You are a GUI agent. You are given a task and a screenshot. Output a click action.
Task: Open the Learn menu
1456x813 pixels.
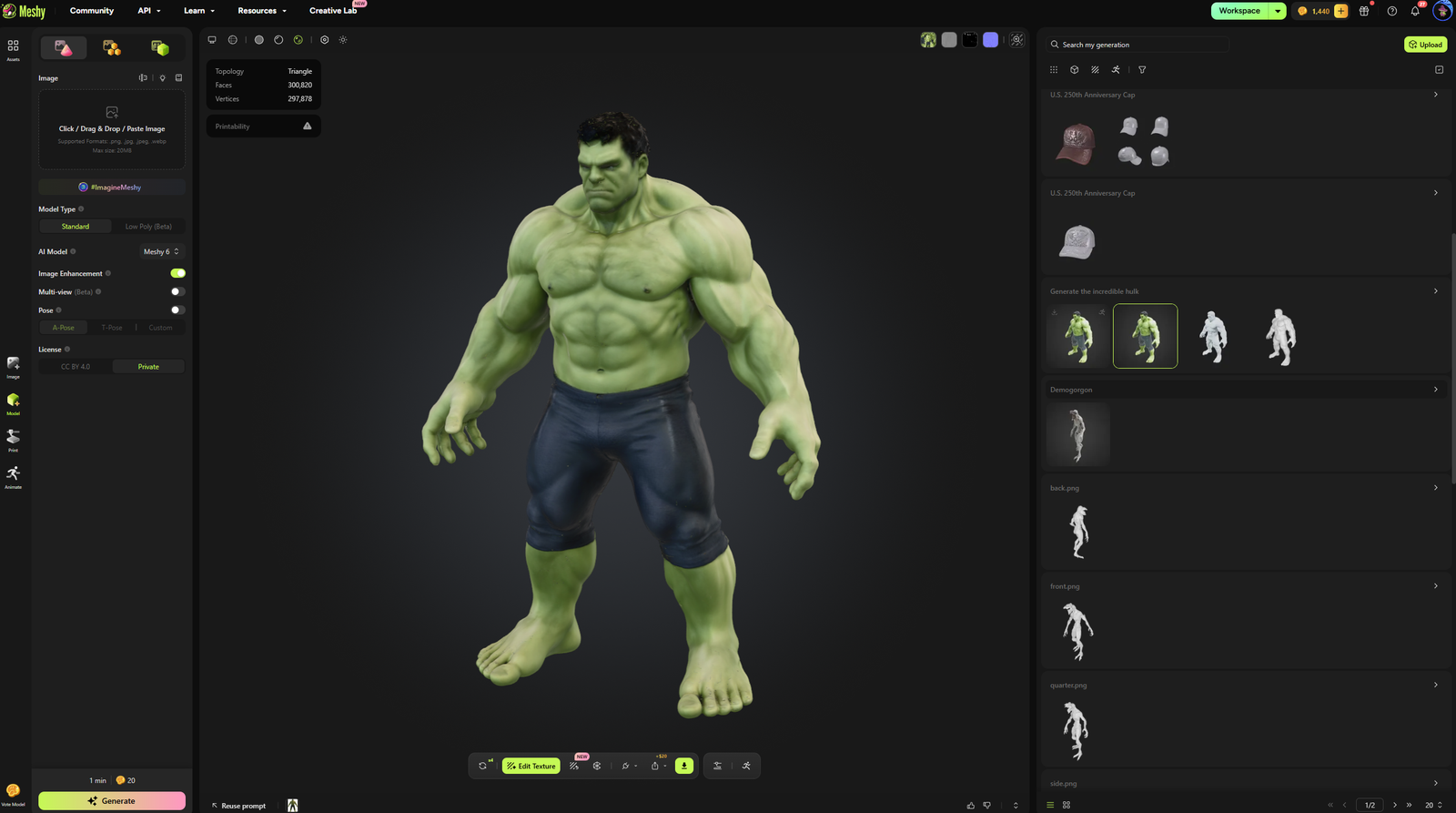pyautogui.click(x=199, y=11)
